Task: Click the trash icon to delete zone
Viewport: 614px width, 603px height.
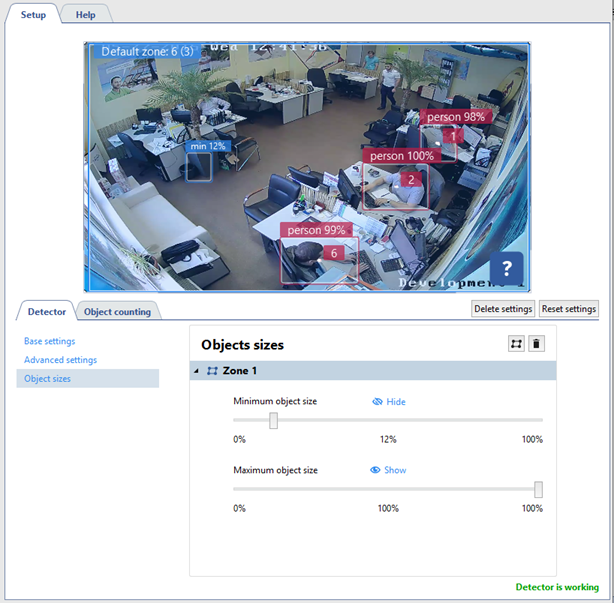Action: pyautogui.click(x=537, y=344)
